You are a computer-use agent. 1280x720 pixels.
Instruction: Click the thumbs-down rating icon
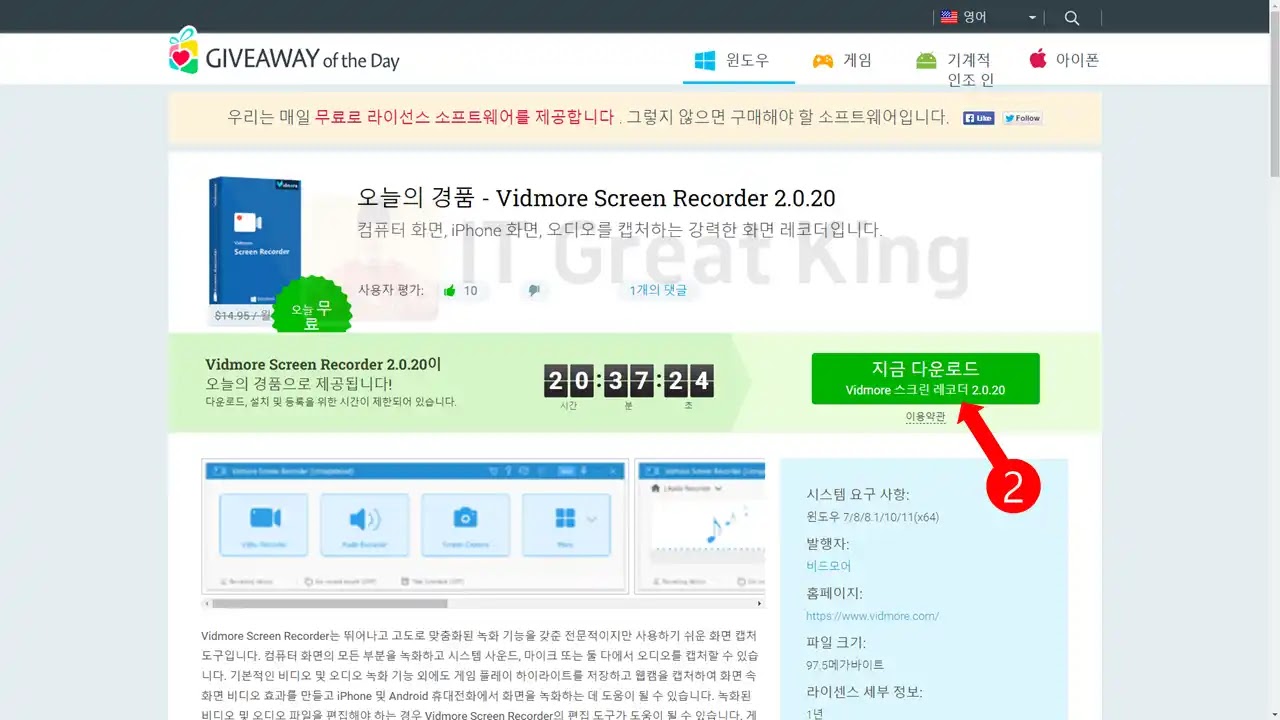(534, 291)
